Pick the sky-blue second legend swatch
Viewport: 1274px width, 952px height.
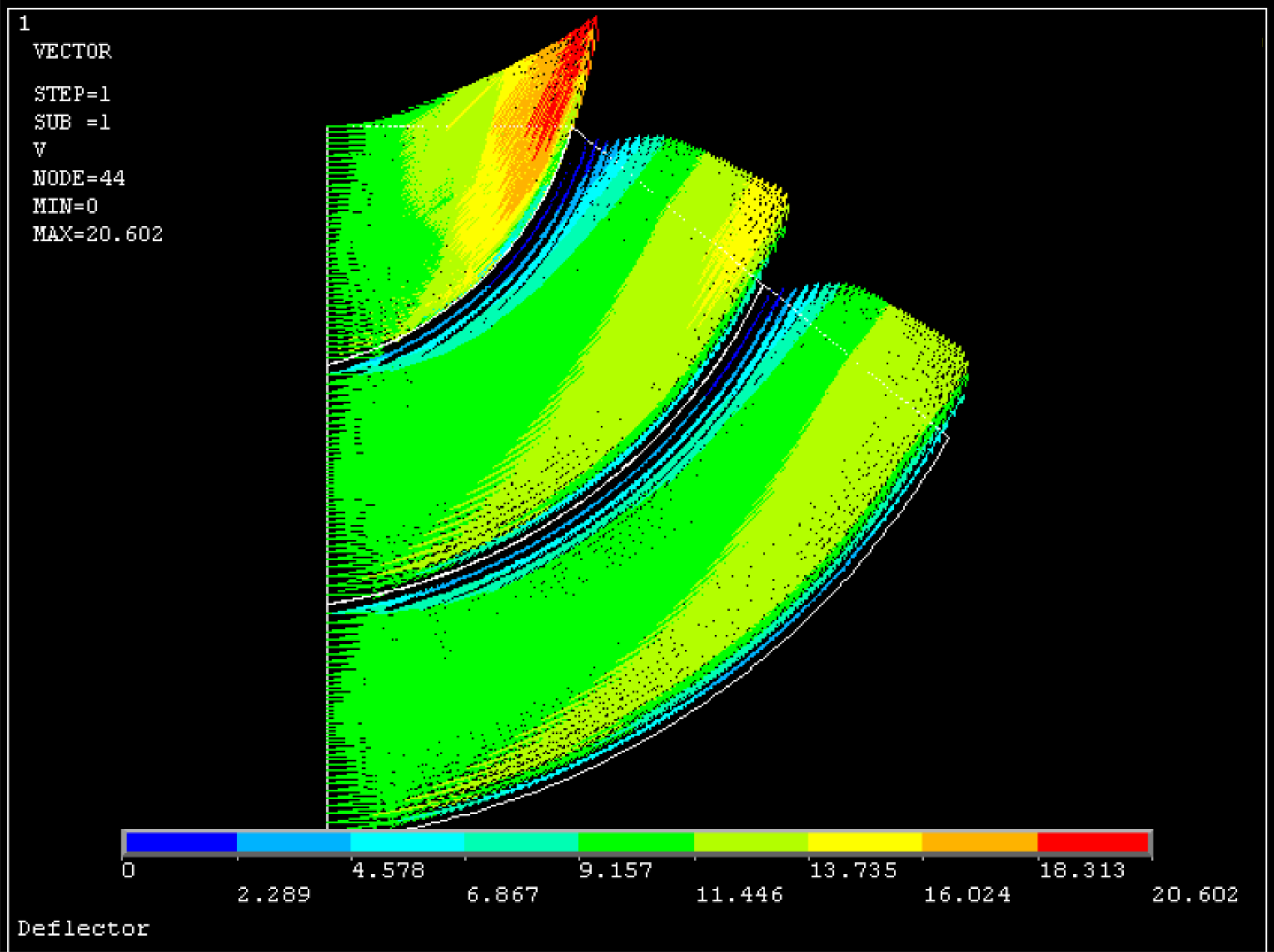coord(294,842)
